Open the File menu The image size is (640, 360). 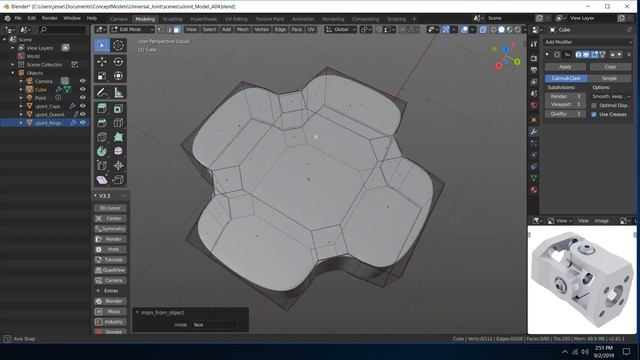18,18
